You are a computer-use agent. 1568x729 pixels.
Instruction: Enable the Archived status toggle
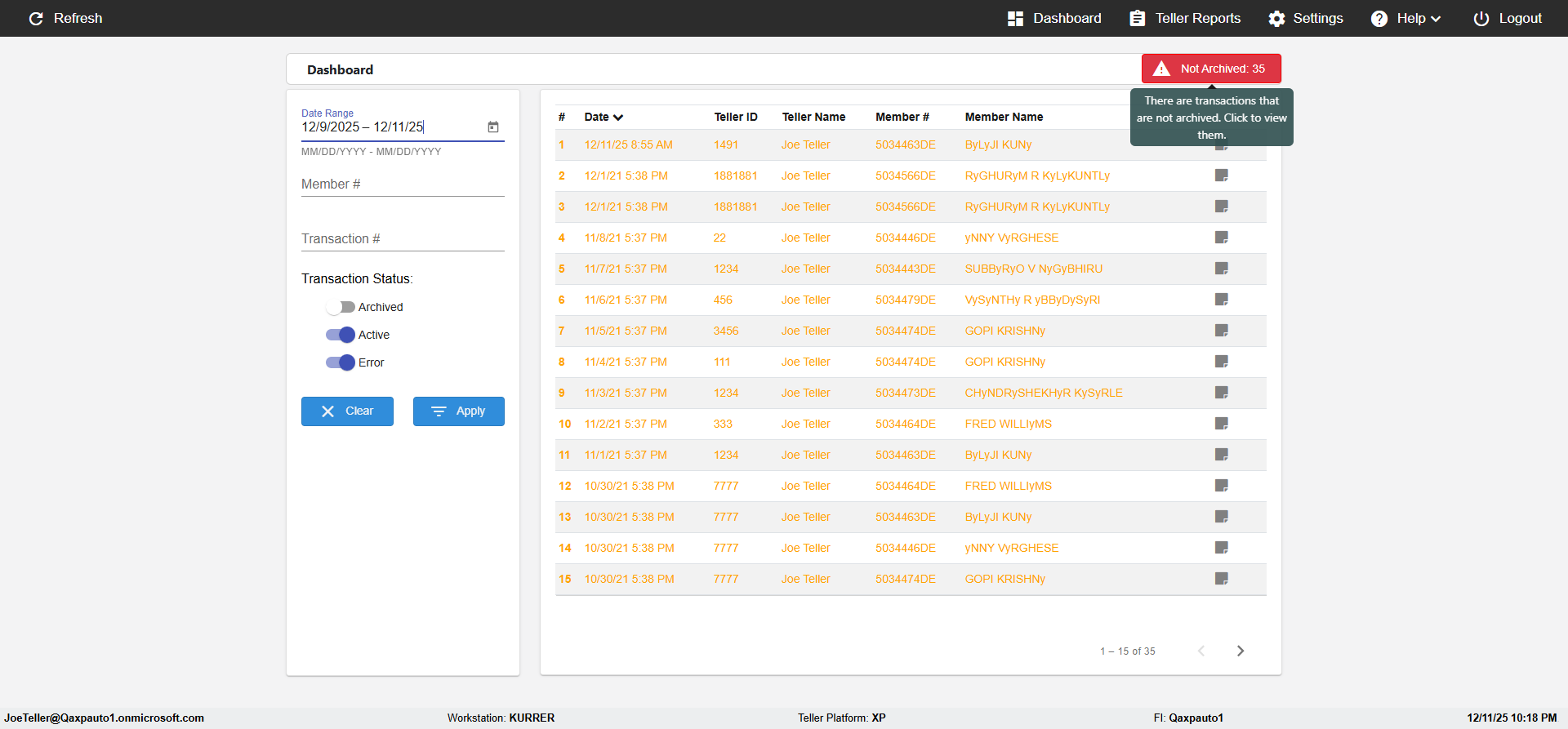[x=341, y=307]
